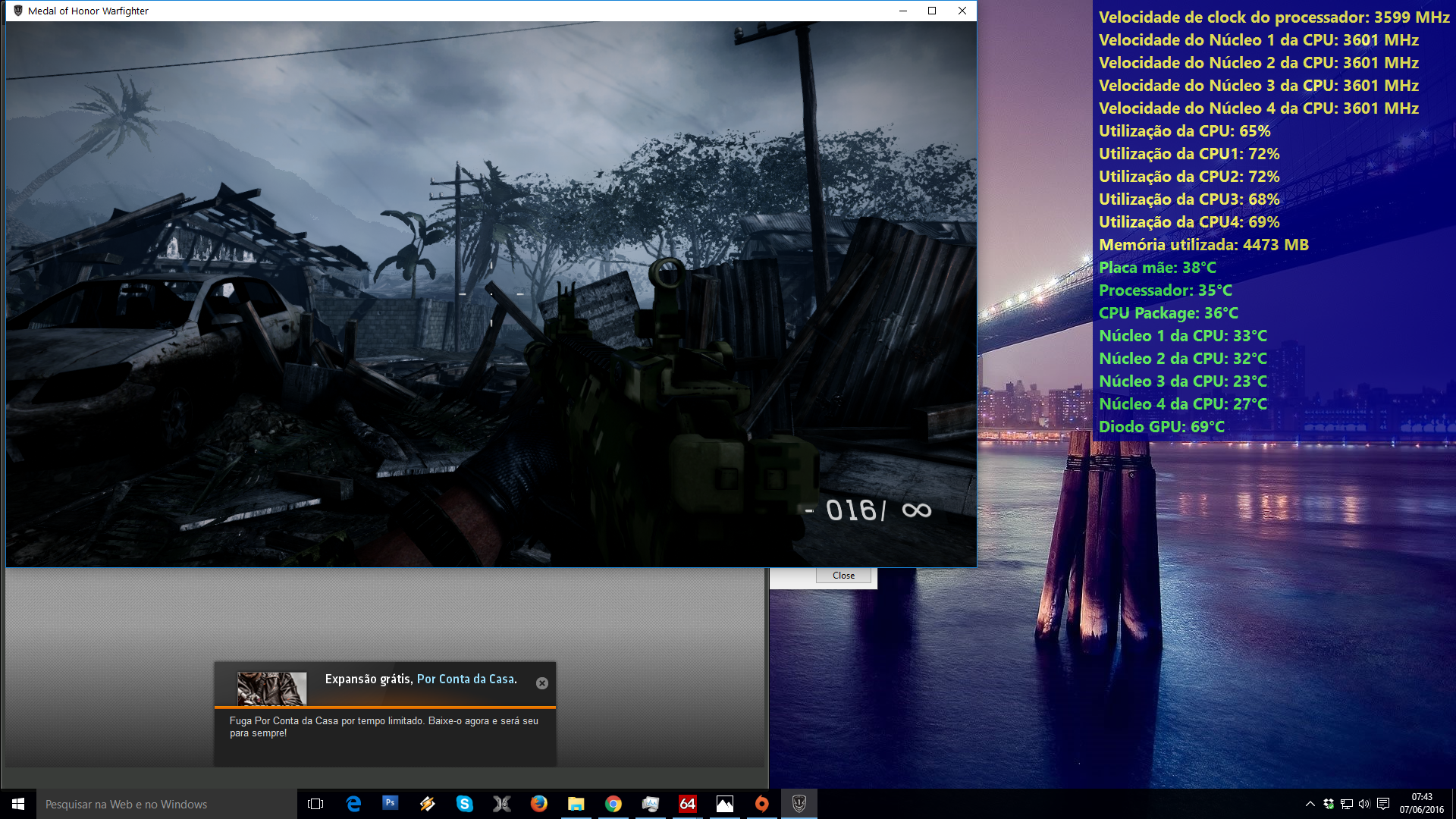Launch Microsoft Edge from the taskbar

[x=353, y=804]
